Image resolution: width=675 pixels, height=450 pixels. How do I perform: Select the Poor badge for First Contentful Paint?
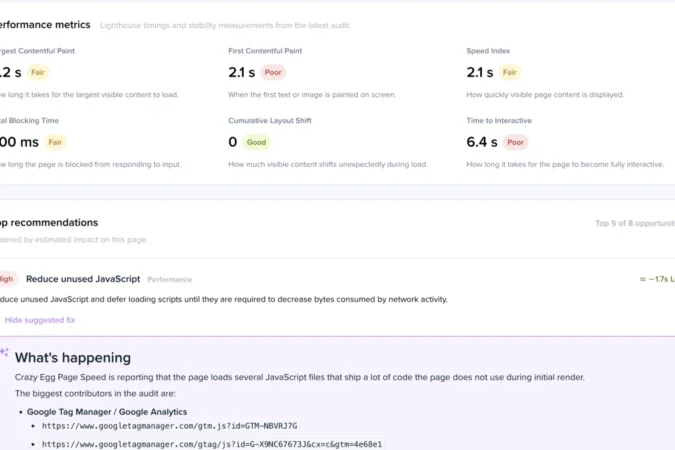pyautogui.click(x=273, y=72)
